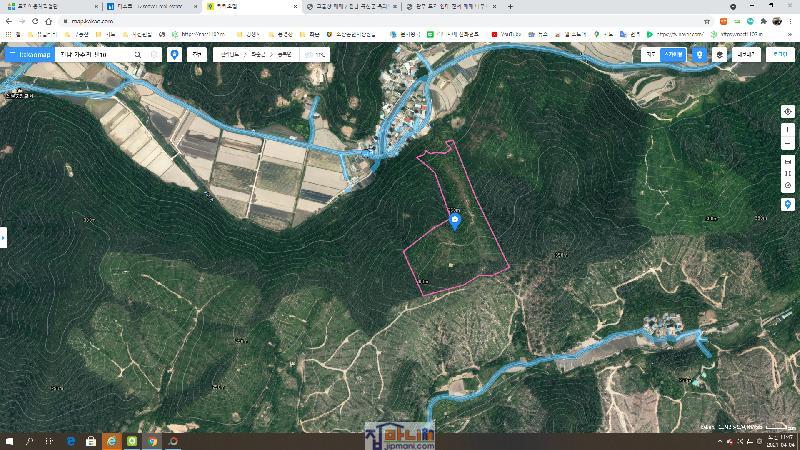Select the skyview satellite map mode
Viewport: 800px width, 450px height.
[674, 55]
